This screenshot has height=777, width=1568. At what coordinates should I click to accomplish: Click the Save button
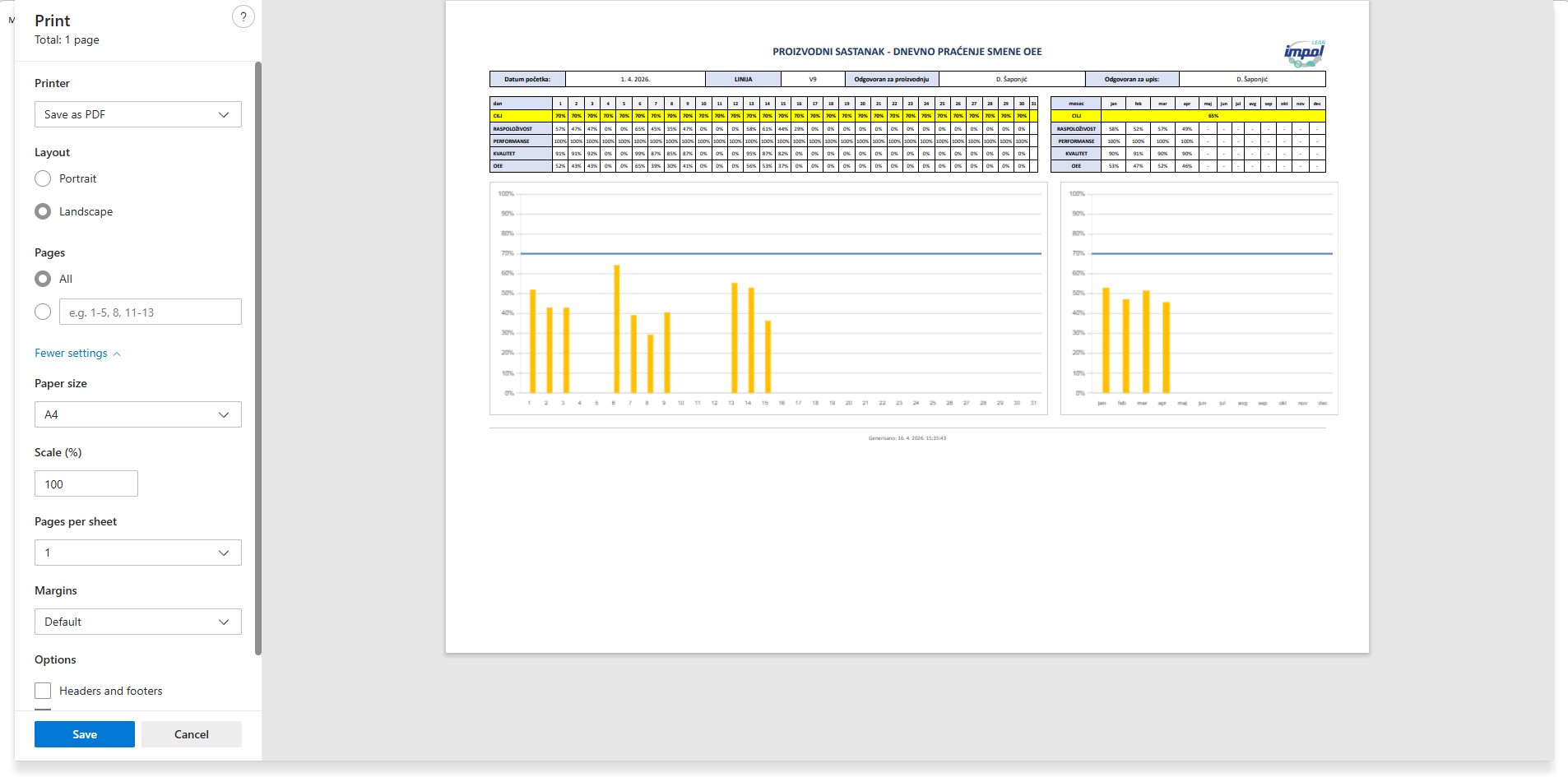[85, 734]
